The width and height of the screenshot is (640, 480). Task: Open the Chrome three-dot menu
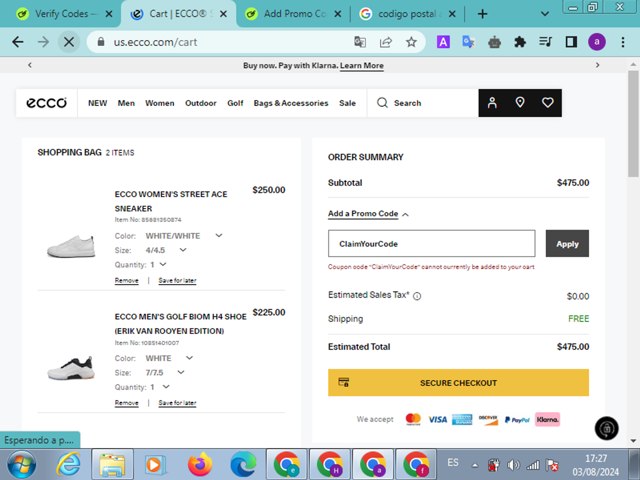623,42
